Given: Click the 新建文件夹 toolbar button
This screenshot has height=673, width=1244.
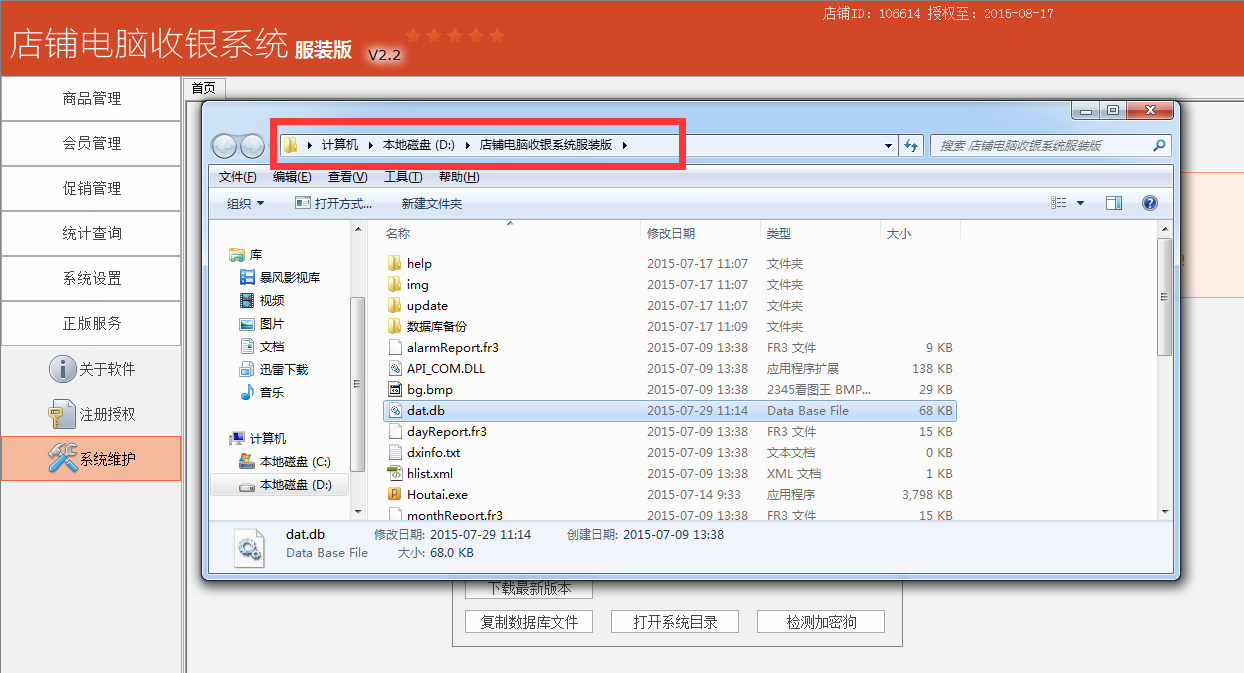Looking at the screenshot, I should [x=432, y=203].
